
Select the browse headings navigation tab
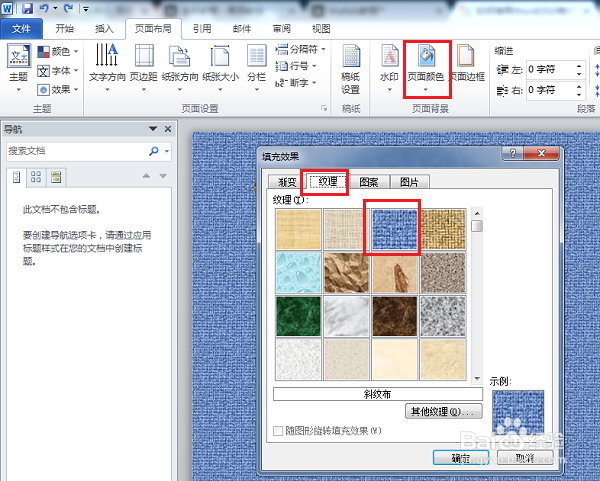pos(16,177)
